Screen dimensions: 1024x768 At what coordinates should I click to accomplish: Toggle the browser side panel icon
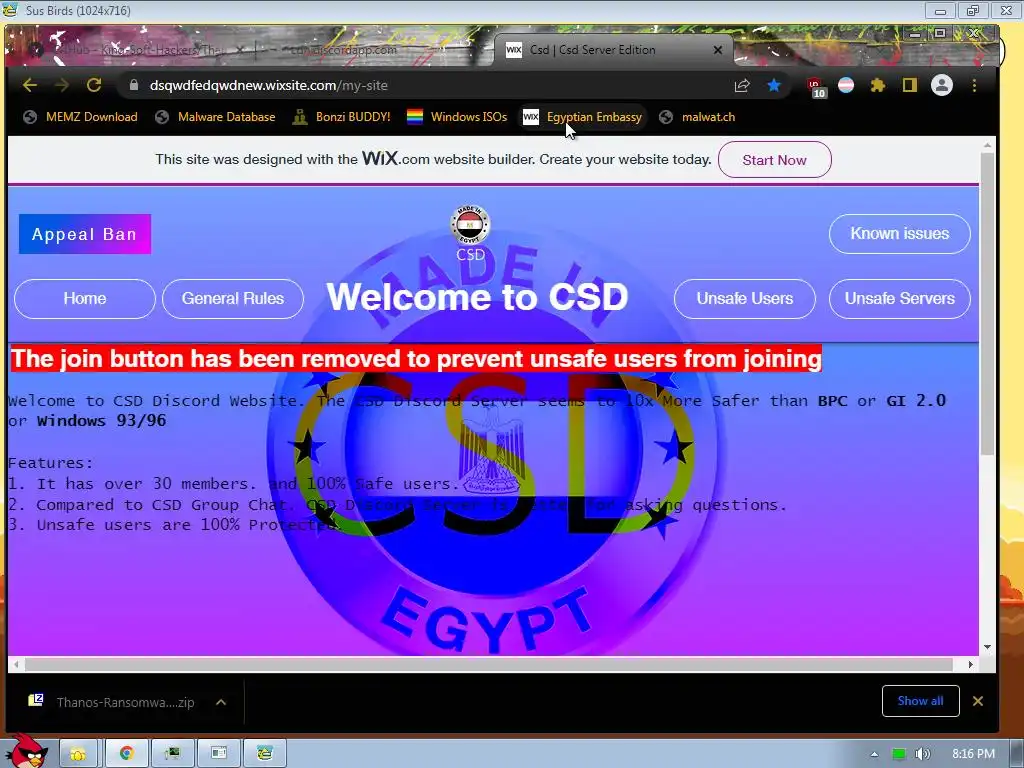pos(910,86)
